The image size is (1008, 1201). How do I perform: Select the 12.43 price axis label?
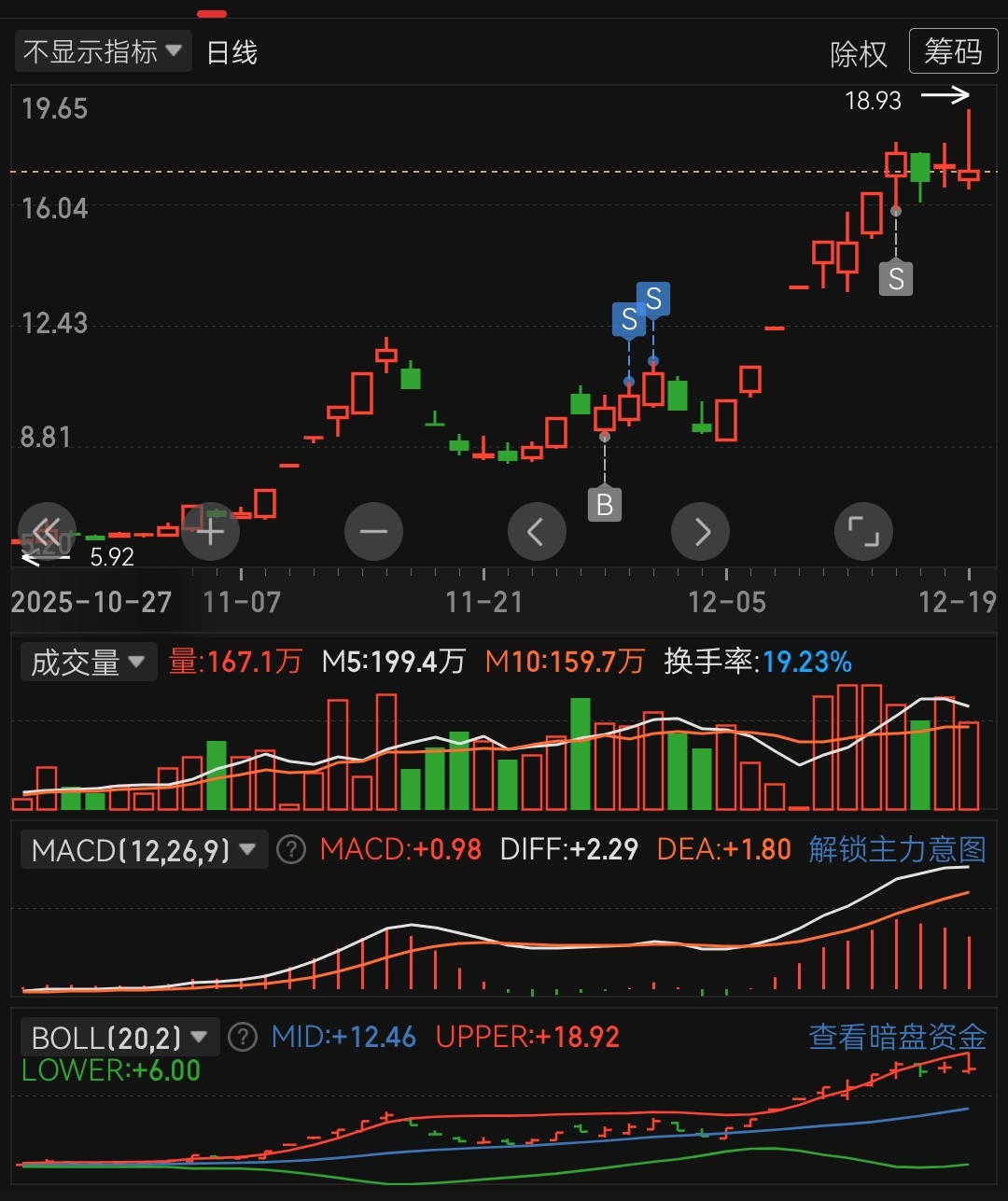point(54,324)
